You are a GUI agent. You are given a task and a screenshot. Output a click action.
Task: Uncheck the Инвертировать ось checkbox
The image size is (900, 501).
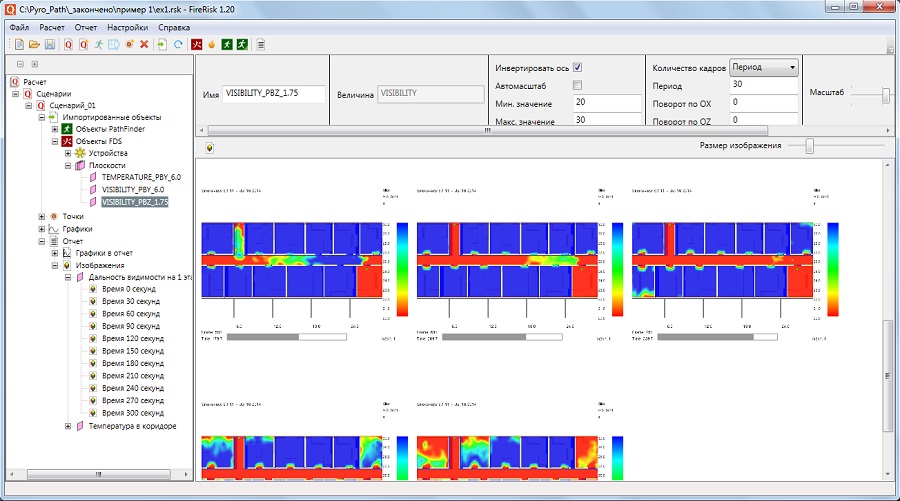(x=577, y=67)
